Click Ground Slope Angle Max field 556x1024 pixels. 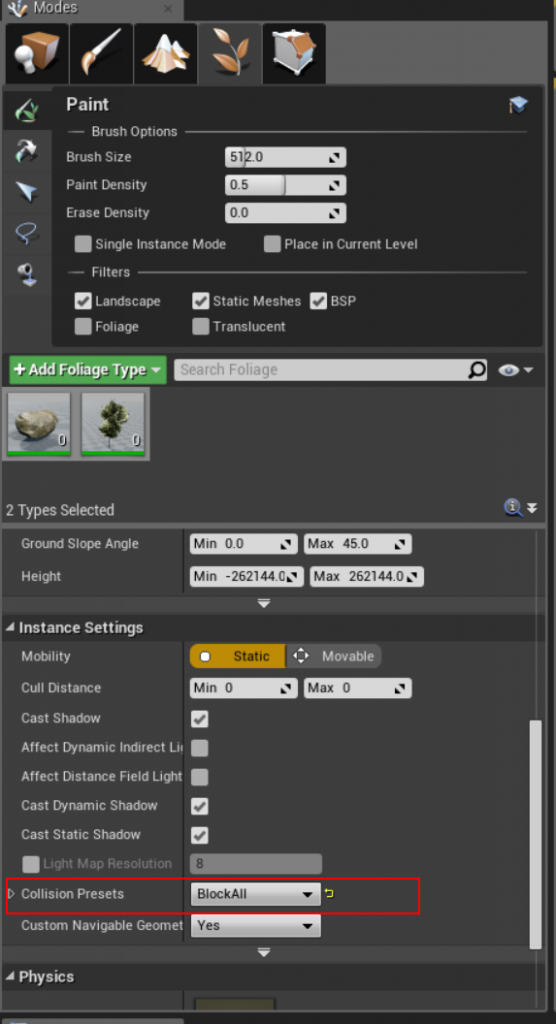(x=357, y=544)
